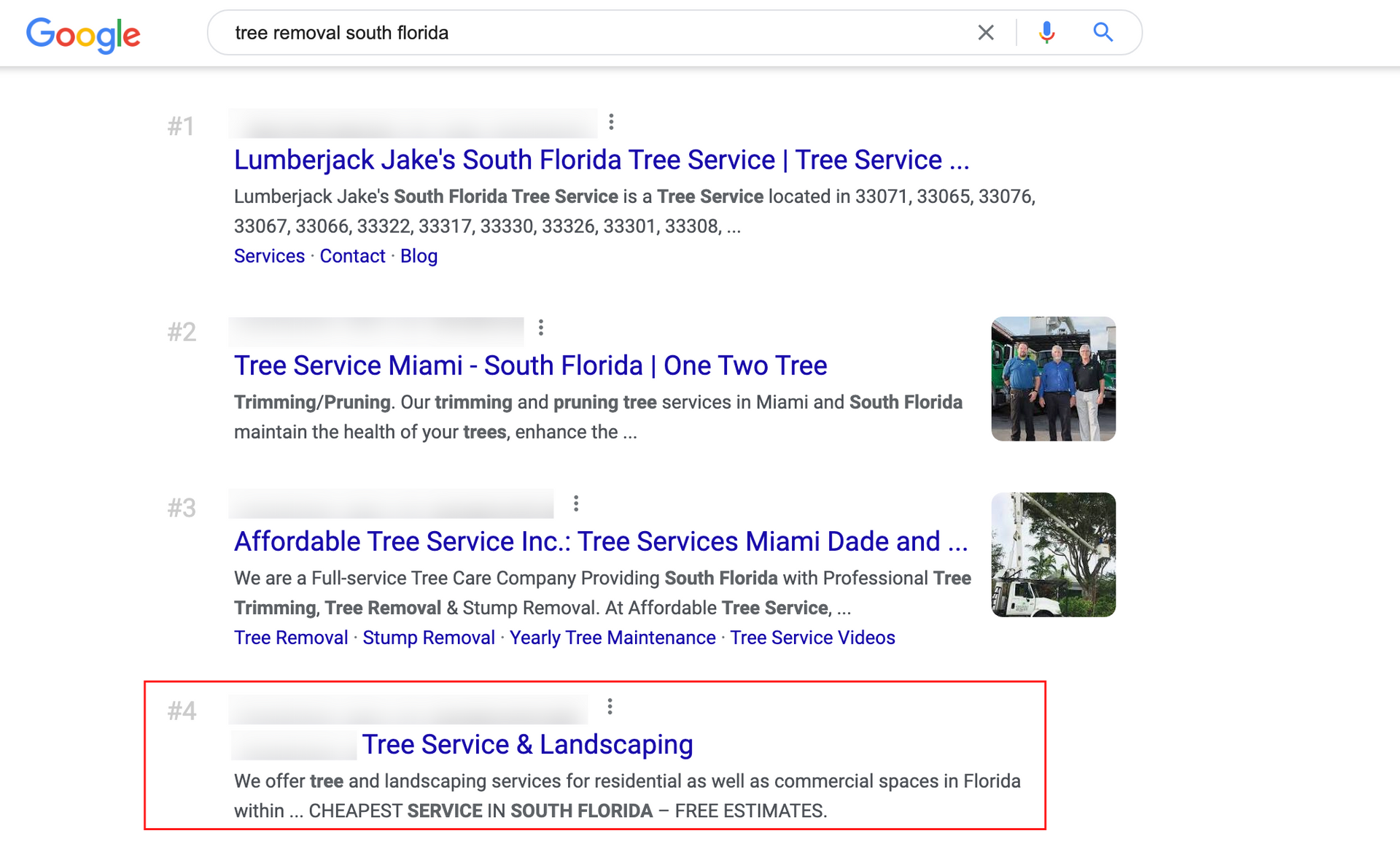Click the Tree Service Videos sitelink

pos(813,638)
